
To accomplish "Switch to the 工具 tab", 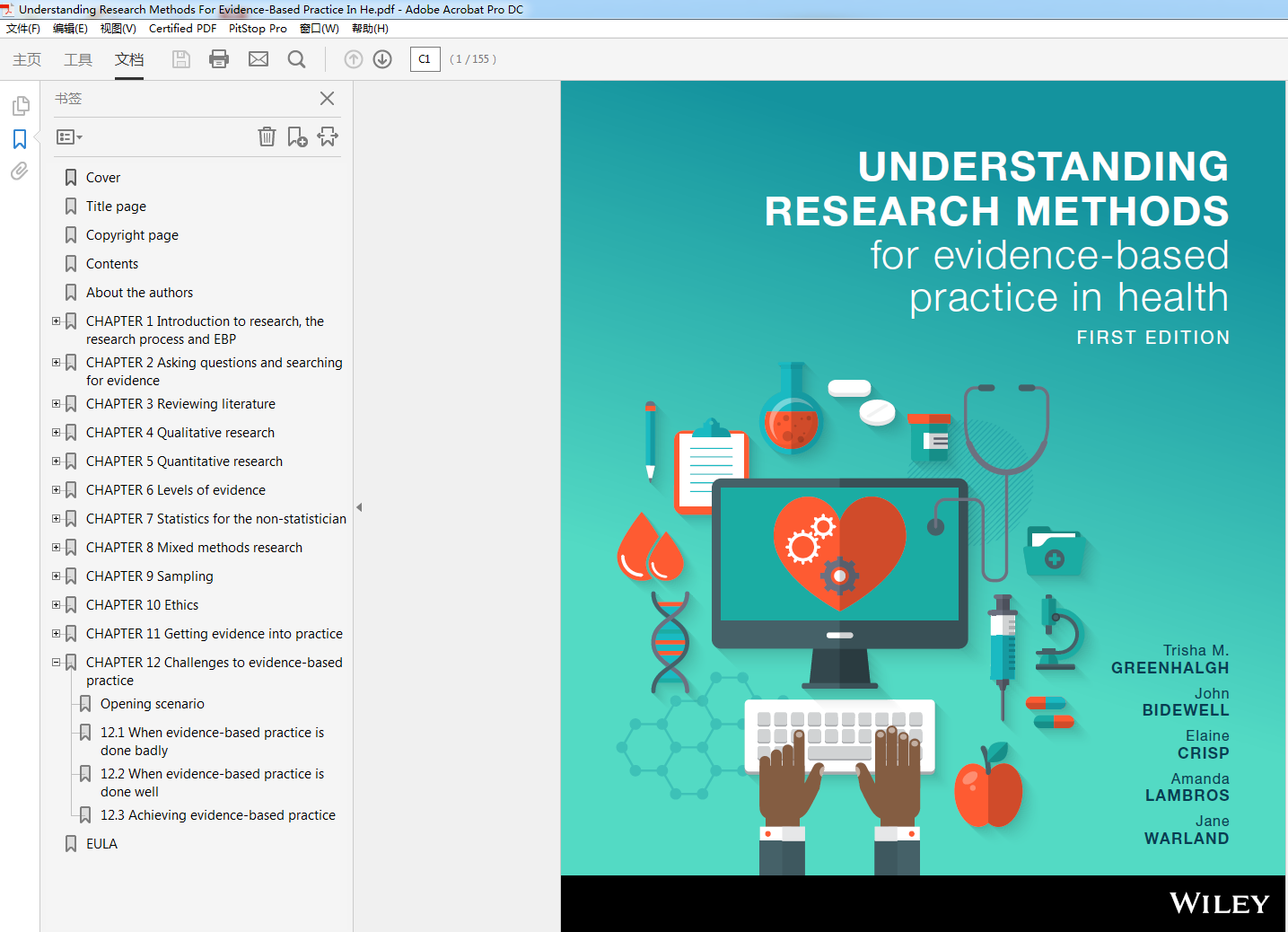I will [x=78, y=59].
